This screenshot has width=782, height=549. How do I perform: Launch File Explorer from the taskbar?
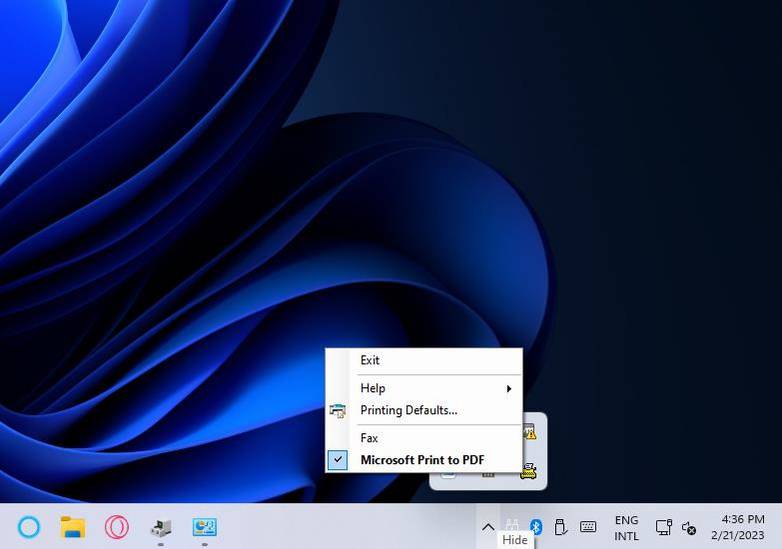pyautogui.click(x=73, y=527)
